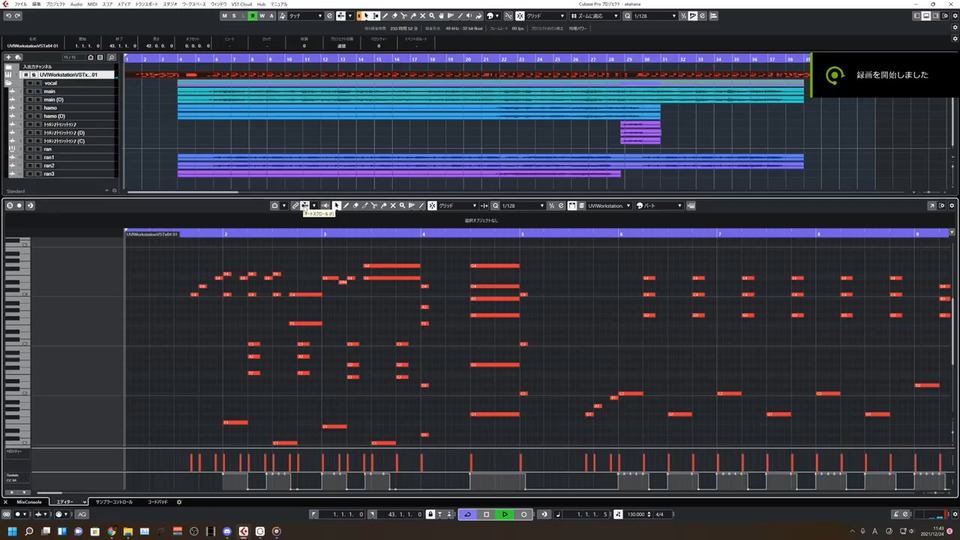Click the Cubase icon in the Windows taskbar
The height and width of the screenshot is (540, 960).
(244, 531)
